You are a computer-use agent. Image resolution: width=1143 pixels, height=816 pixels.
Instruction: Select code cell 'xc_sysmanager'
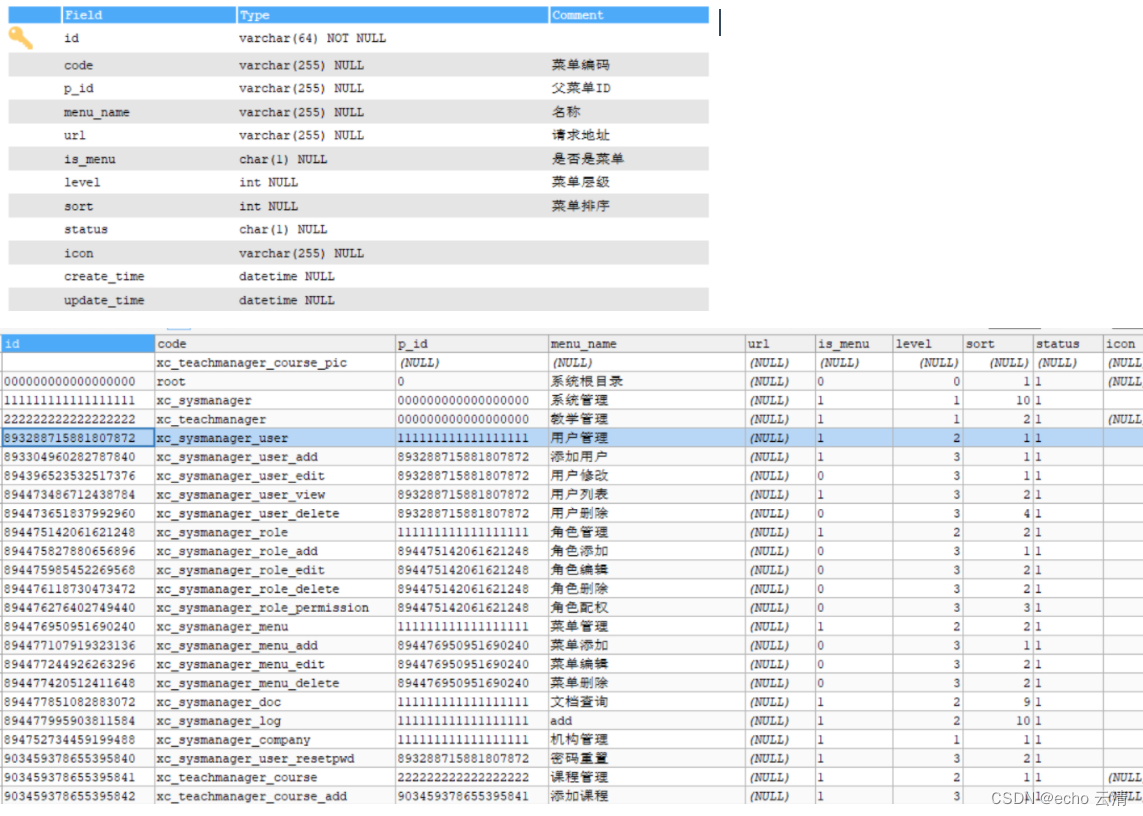pos(275,400)
